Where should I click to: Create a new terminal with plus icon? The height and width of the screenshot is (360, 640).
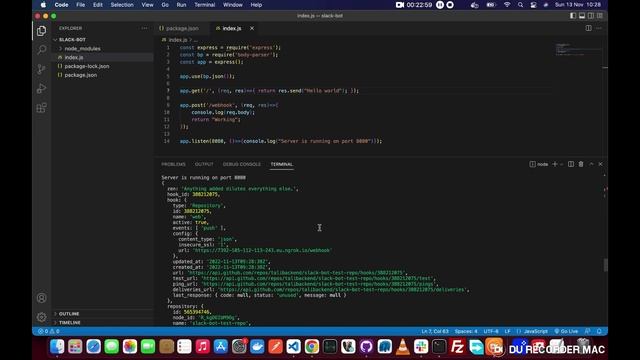coord(555,164)
